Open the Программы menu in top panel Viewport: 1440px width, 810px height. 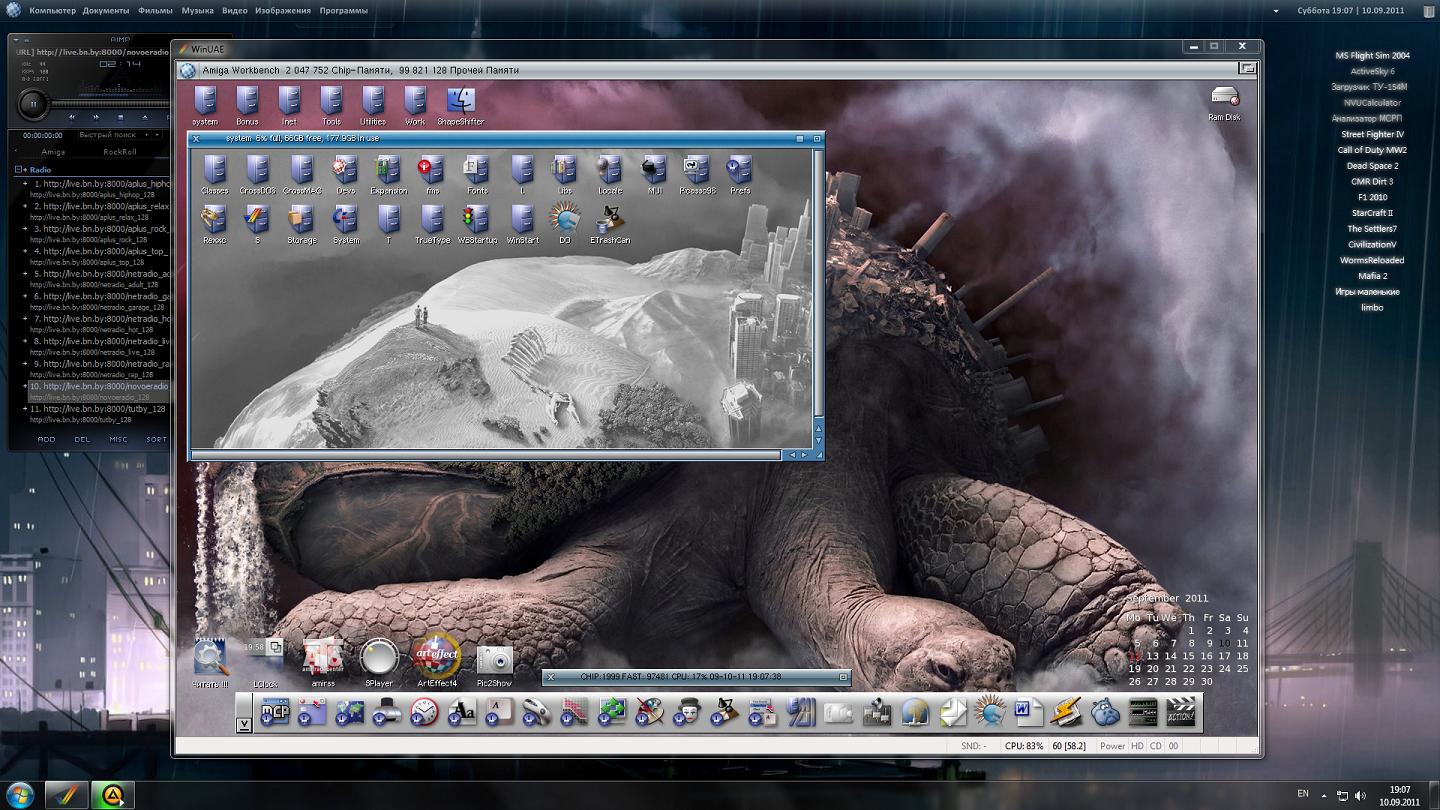[343, 11]
